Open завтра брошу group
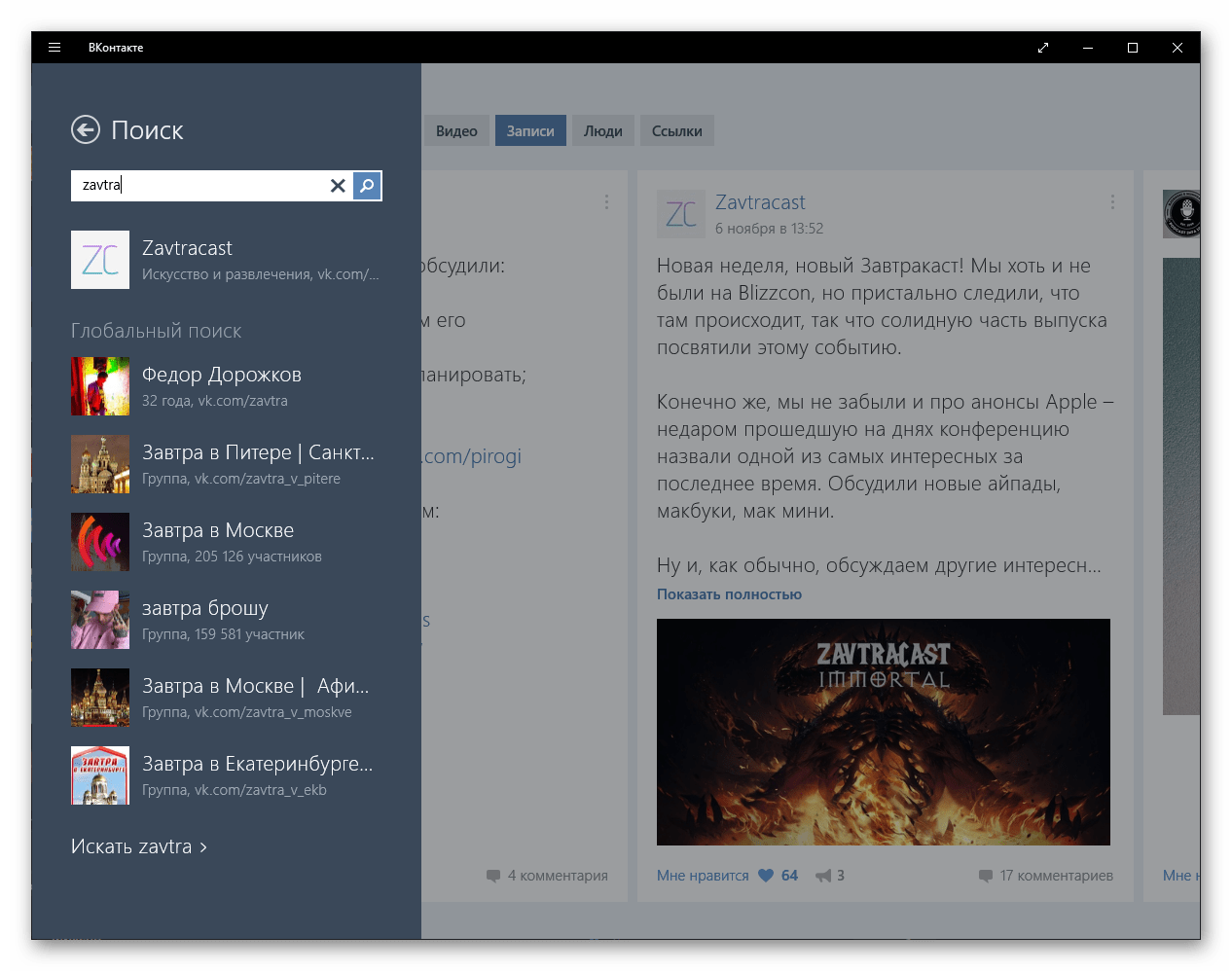Image resolution: width=1232 pixels, height=971 pixels. [x=227, y=620]
